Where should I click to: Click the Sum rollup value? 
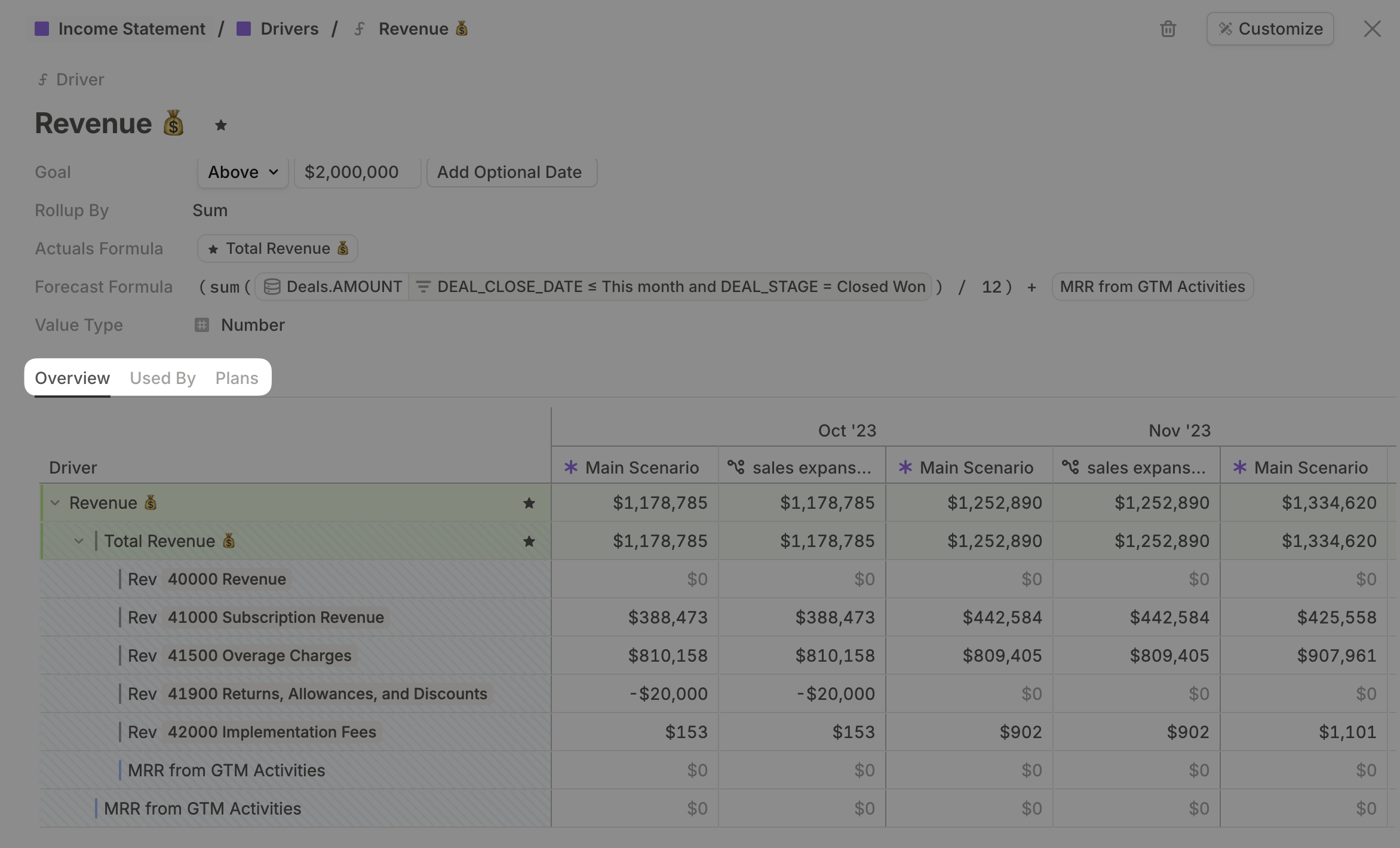[x=210, y=211]
